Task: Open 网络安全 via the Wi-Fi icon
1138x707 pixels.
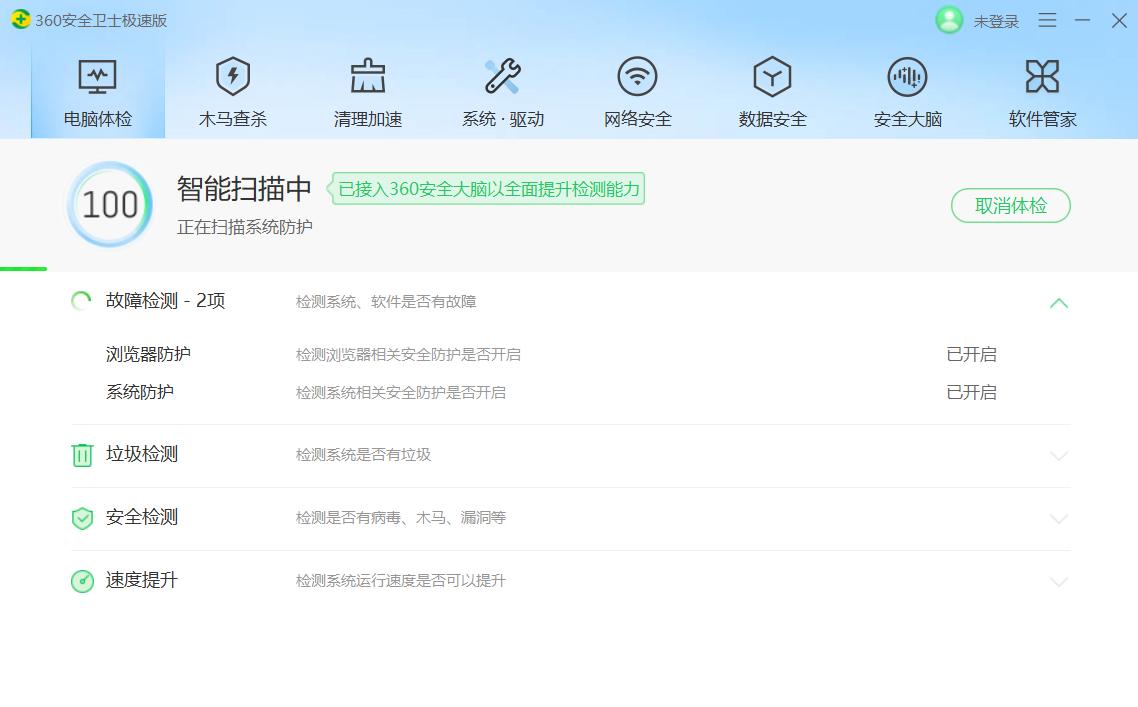Action: click(x=637, y=75)
